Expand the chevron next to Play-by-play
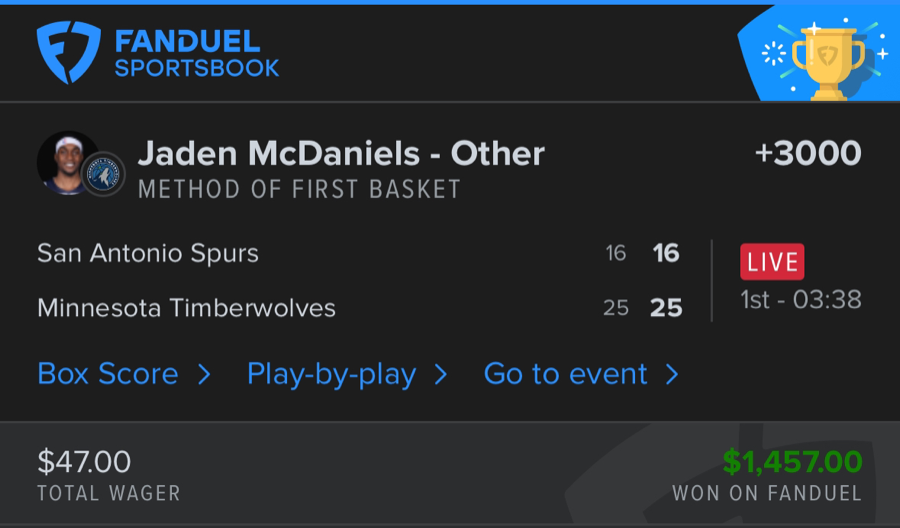Screen dimensions: 900x528 point(440,374)
